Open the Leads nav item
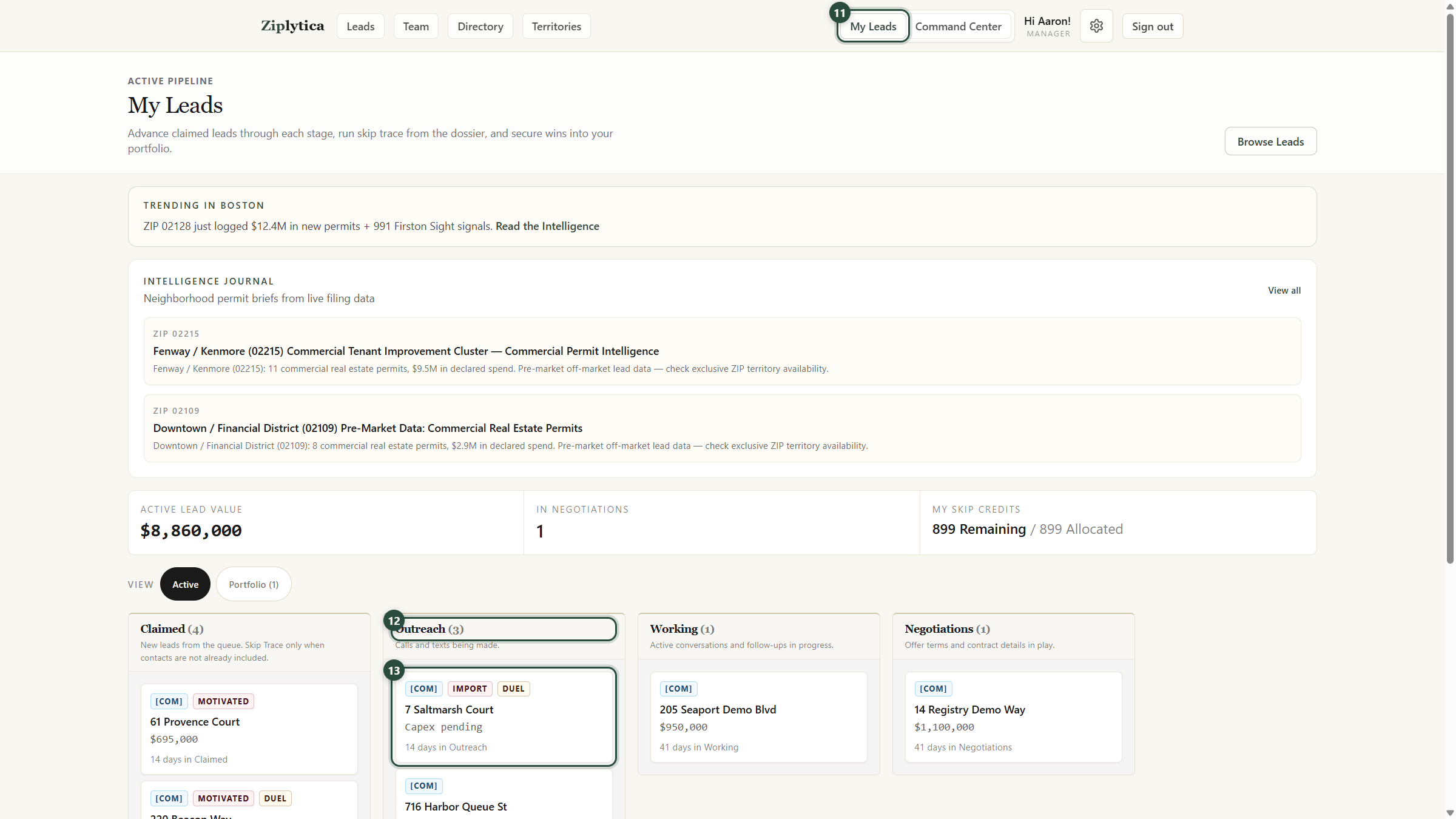The image size is (1456, 819). [x=360, y=26]
